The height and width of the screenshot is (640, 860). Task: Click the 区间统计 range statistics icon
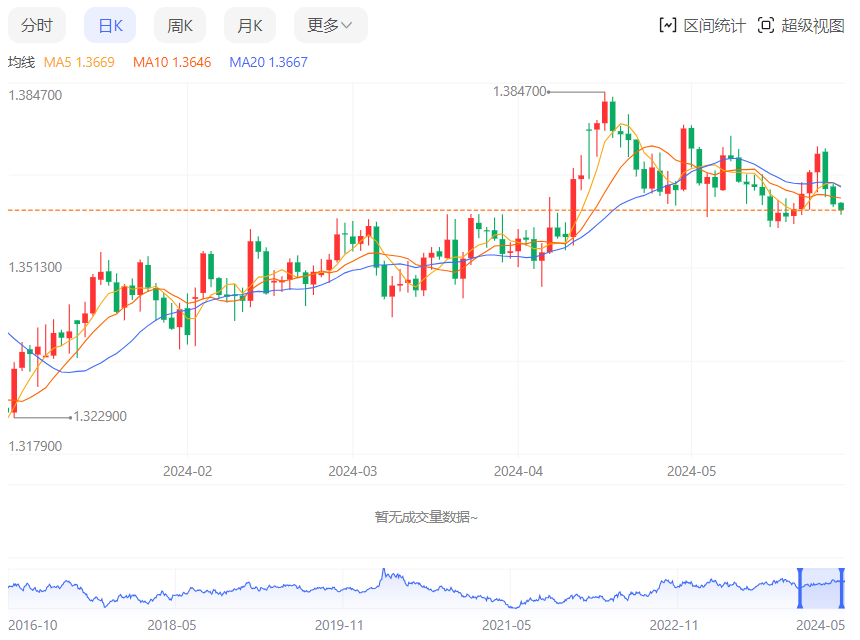(667, 25)
